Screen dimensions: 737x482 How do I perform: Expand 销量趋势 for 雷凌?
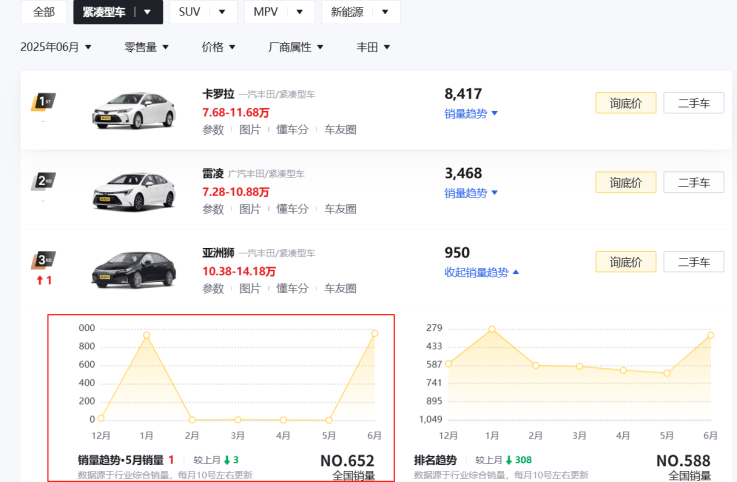click(x=471, y=193)
